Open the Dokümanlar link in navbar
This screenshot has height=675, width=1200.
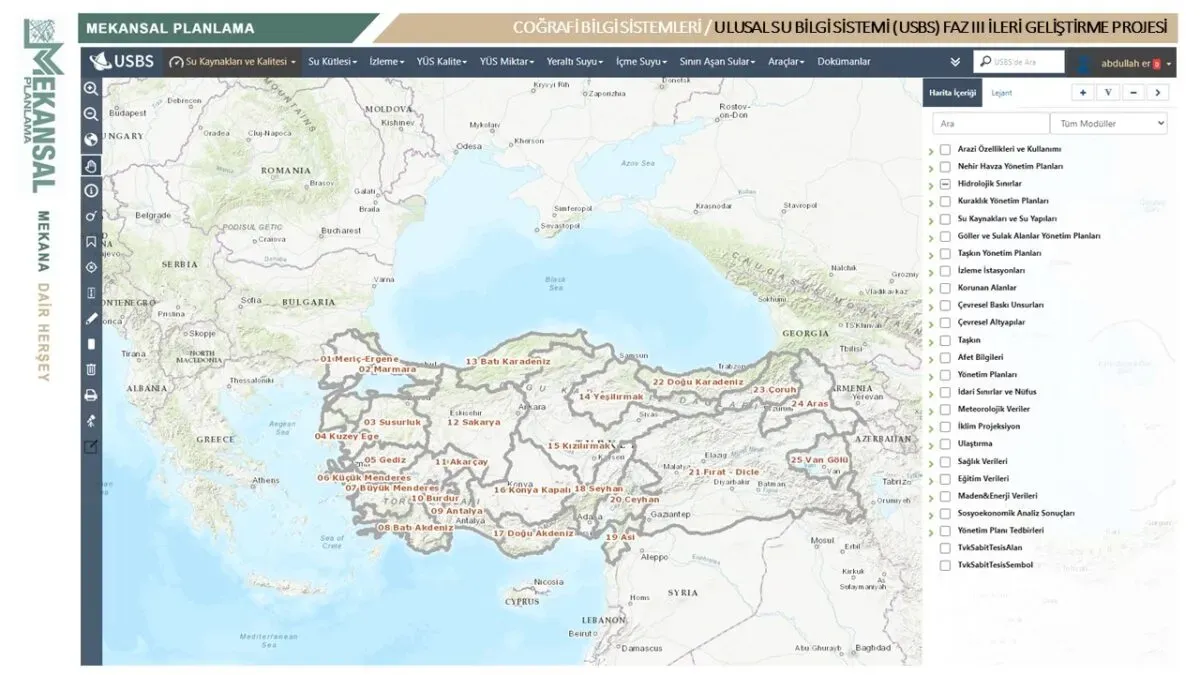pos(844,62)
